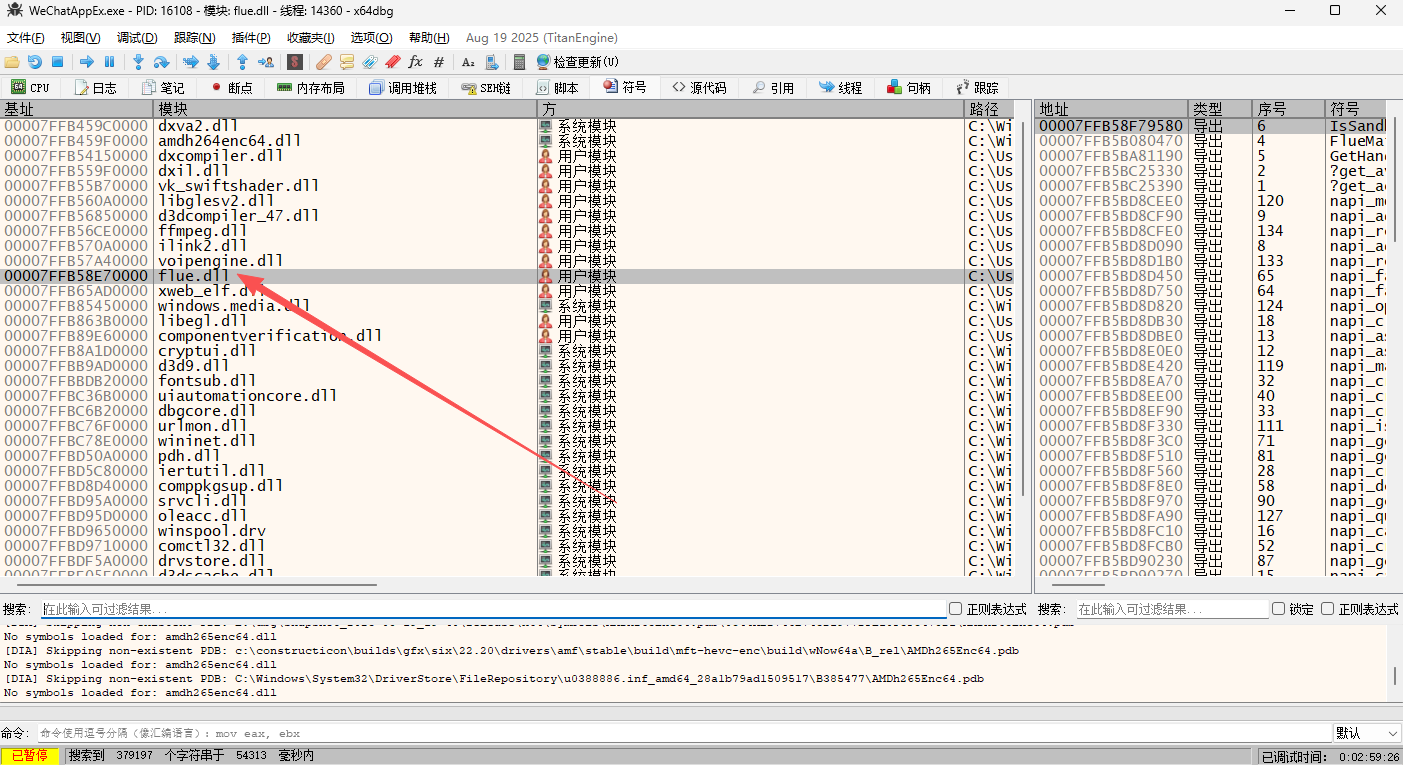Click the Execute Till Return icon
This screenshot has width=1403, height=765.
[x=242, y=62]
